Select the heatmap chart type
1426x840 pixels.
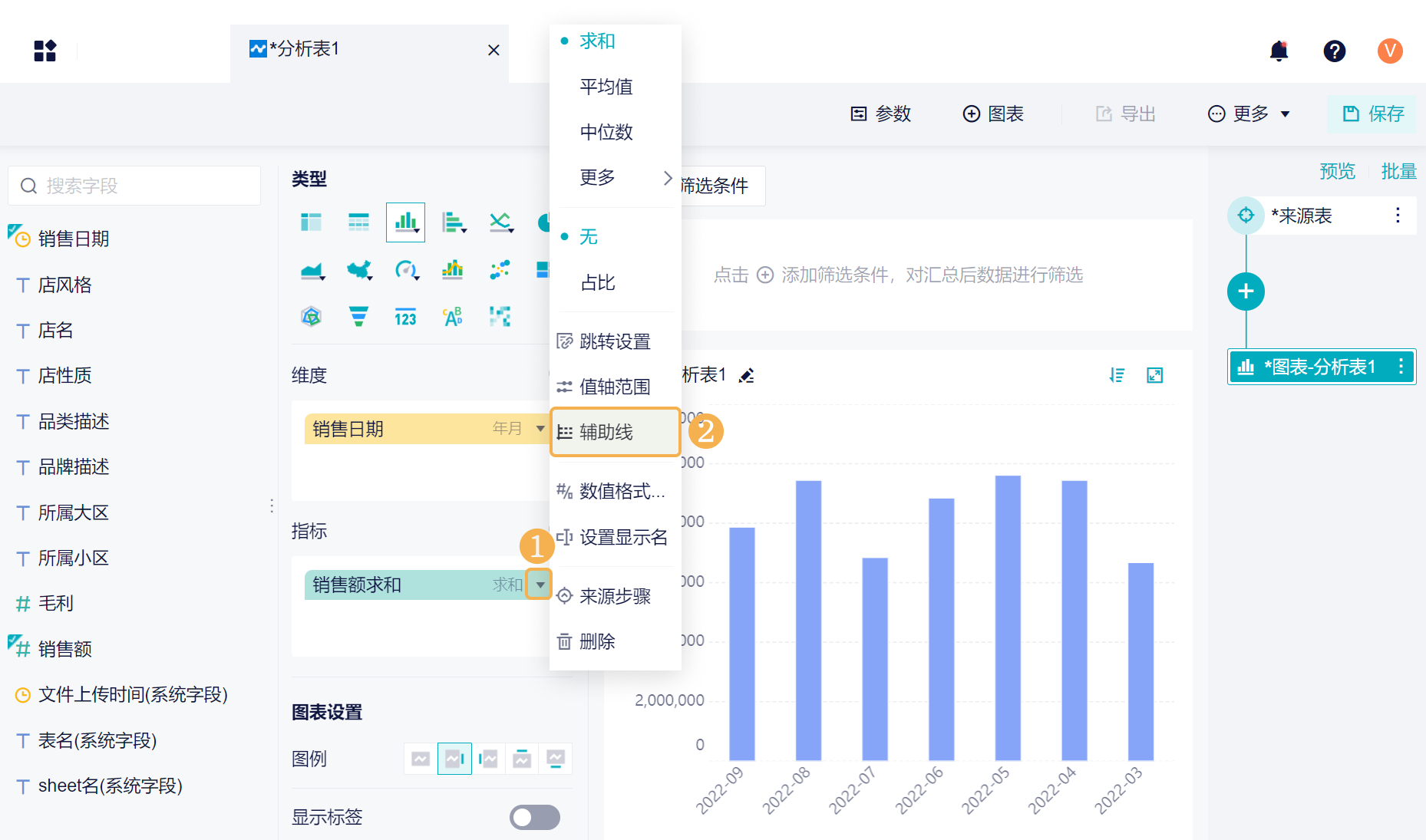(500, 316)
